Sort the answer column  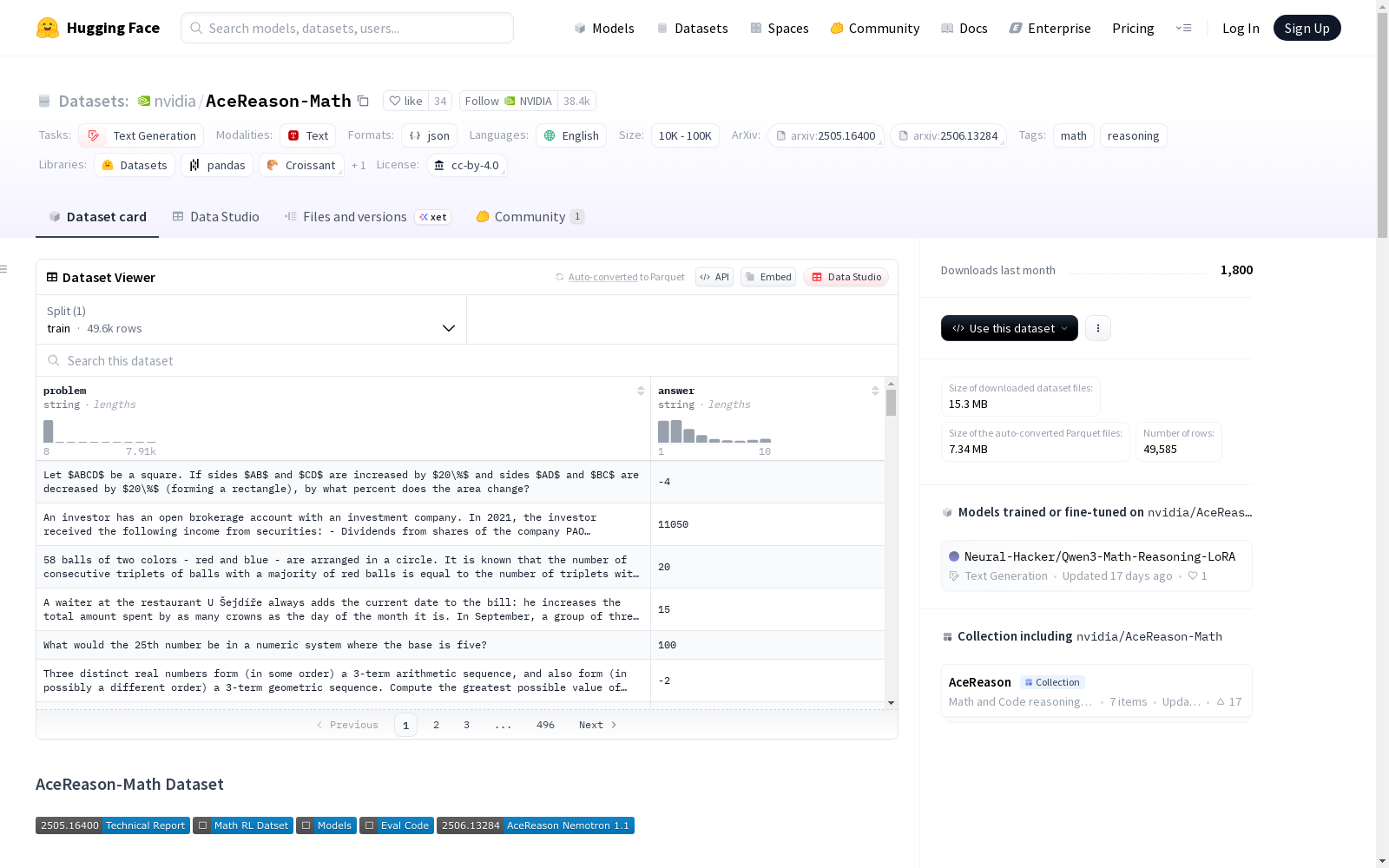click(875, 391)
